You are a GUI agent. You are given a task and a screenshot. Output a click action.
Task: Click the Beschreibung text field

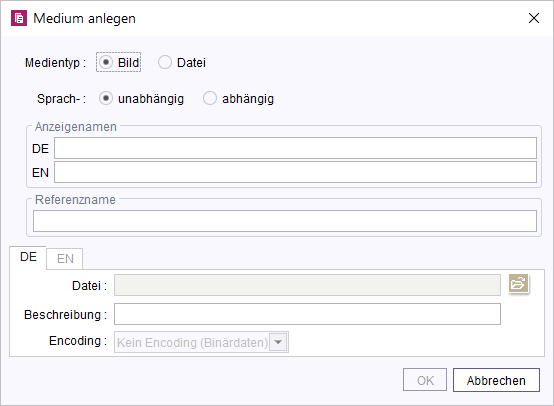point(307,314)
